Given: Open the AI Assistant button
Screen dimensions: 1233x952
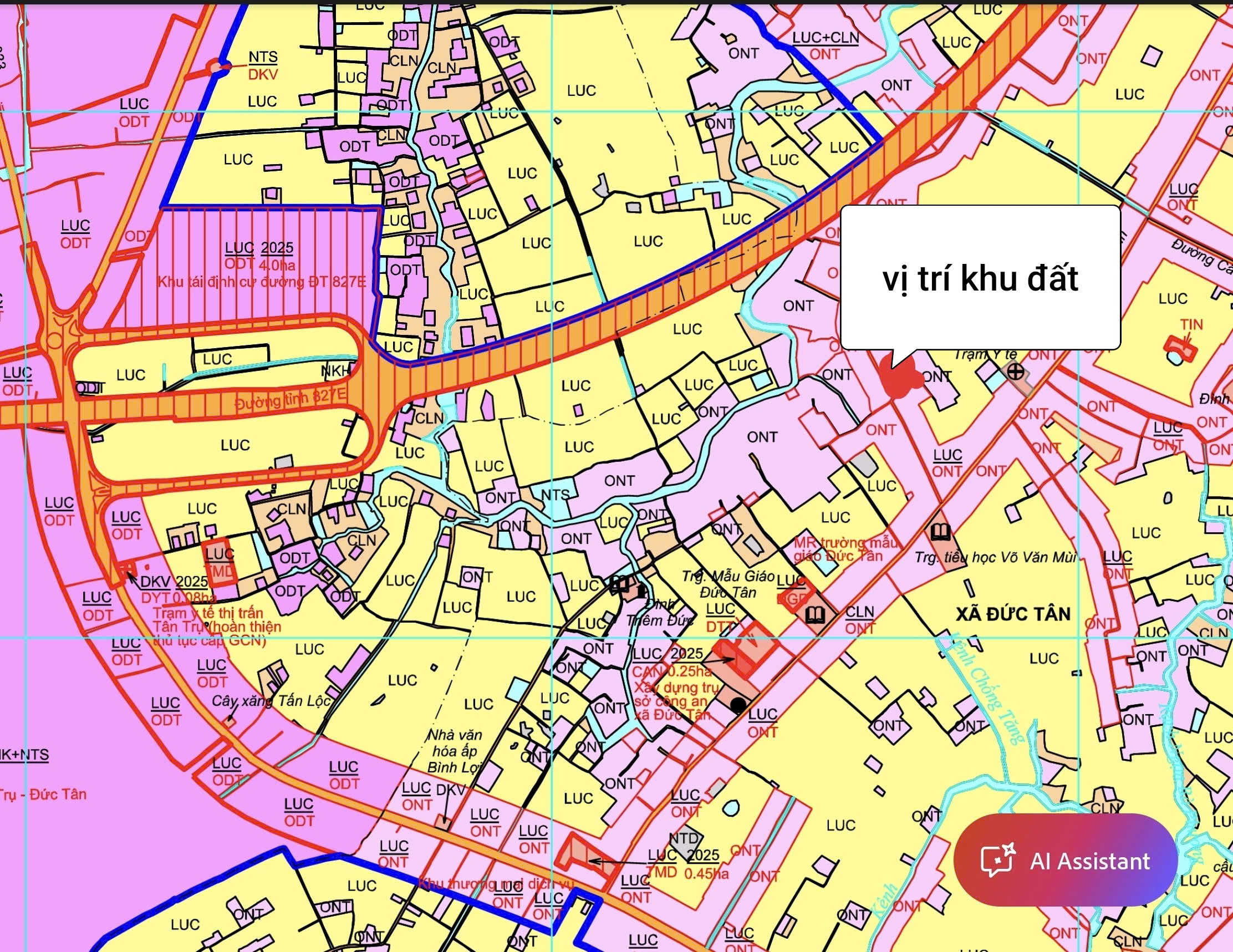Looking at the screenshot, I should click(1066, 861).
